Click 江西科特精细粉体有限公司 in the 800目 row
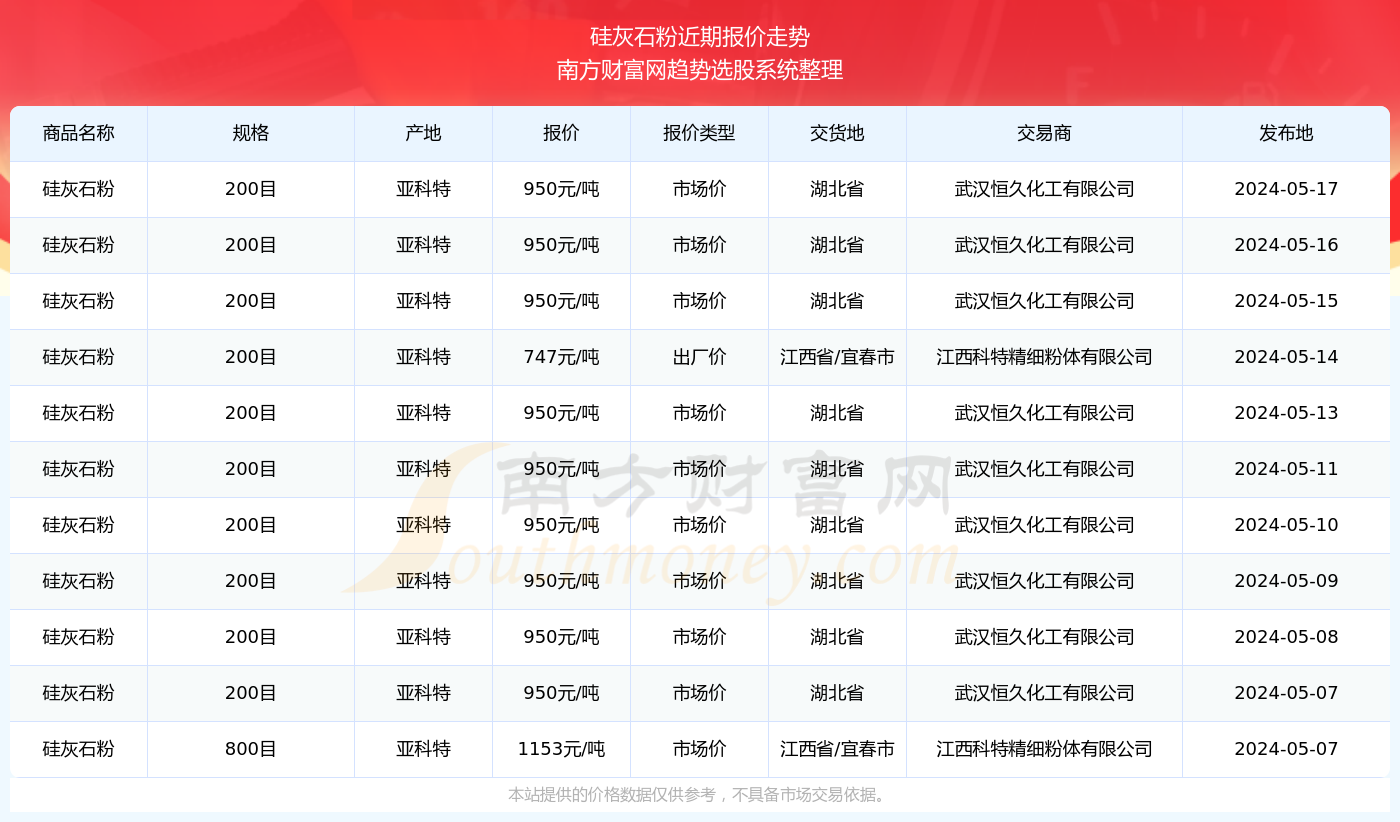The image size is (1400, 822). pyautogui.click(x=1044, y=749)
